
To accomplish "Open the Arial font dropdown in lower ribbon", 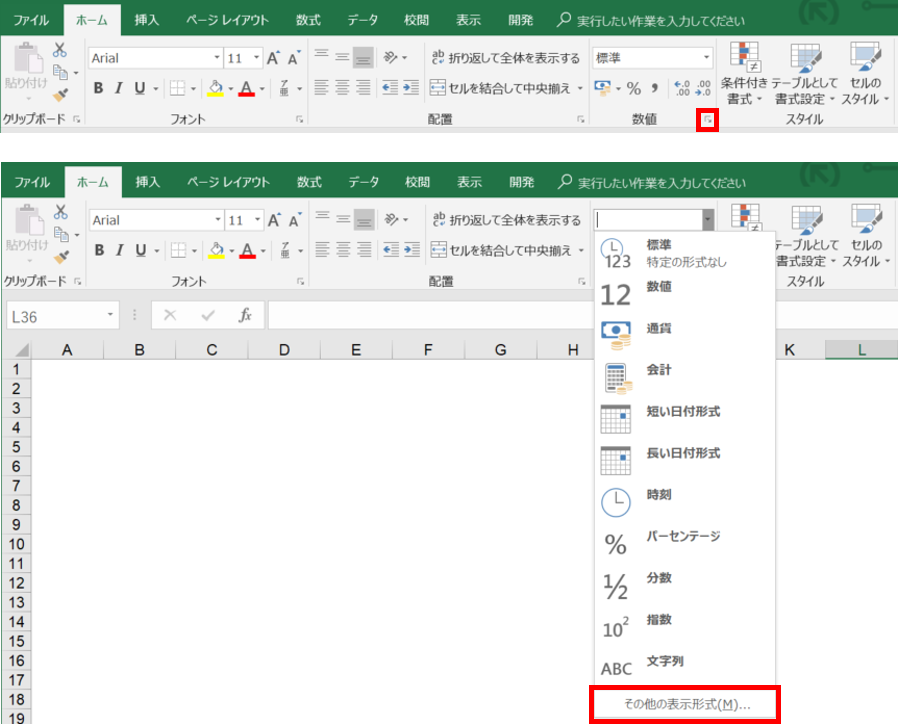I will (218, 220).
